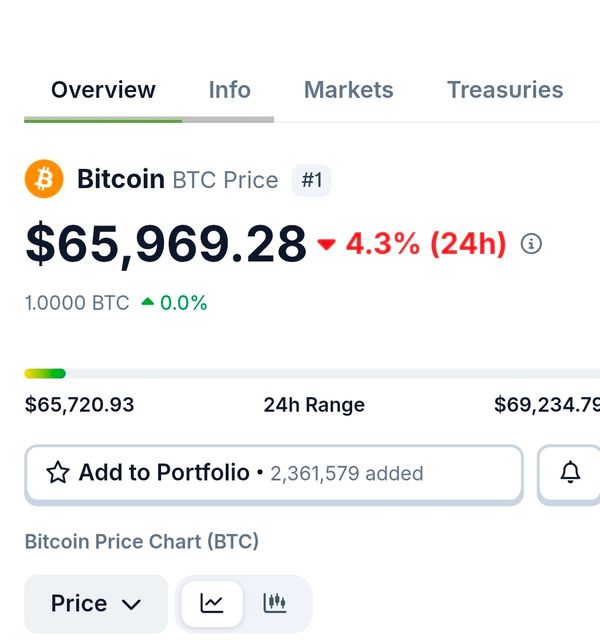Click the orange Bitcoin logo icon

point(43,179)
